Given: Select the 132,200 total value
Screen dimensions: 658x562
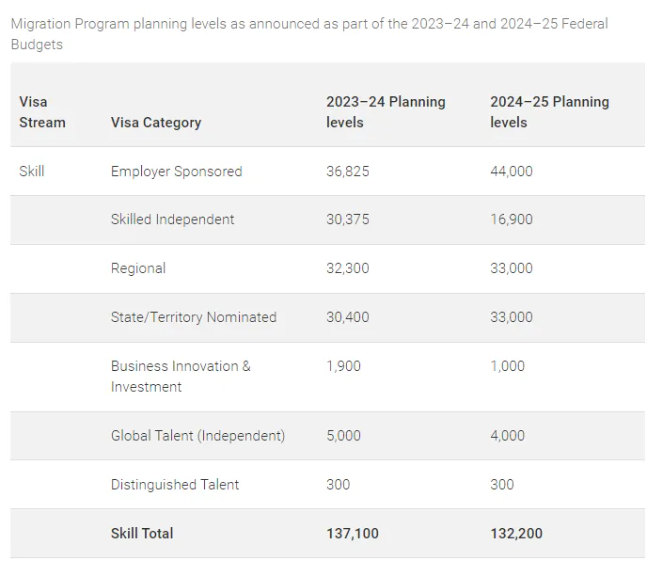Looking at the screenshot, I should [516, 533].
